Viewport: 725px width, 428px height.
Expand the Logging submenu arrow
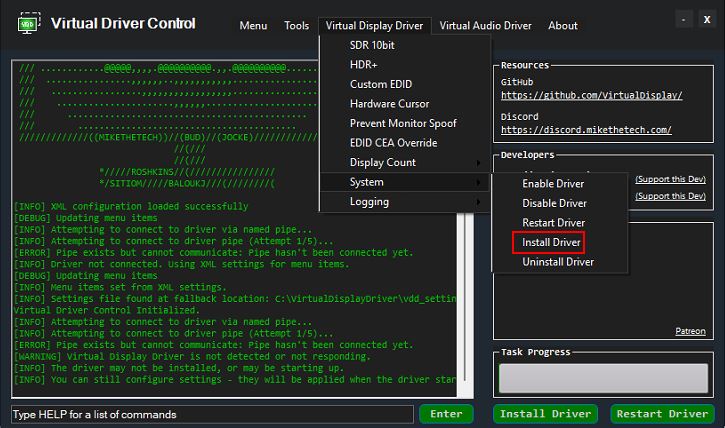[478, 202]
